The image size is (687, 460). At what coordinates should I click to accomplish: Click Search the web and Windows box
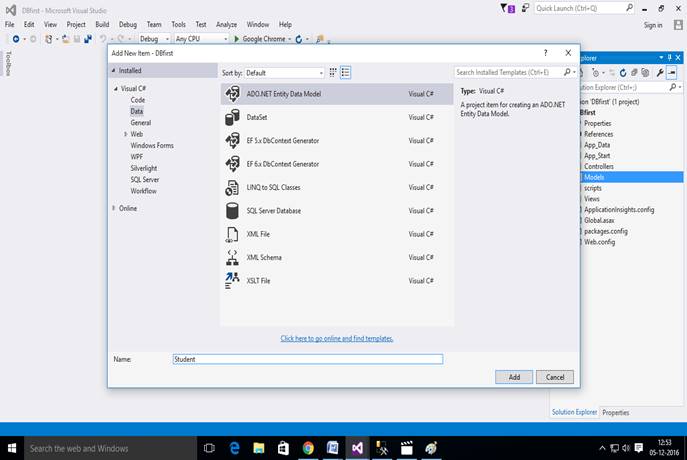(x=110, y=448)
